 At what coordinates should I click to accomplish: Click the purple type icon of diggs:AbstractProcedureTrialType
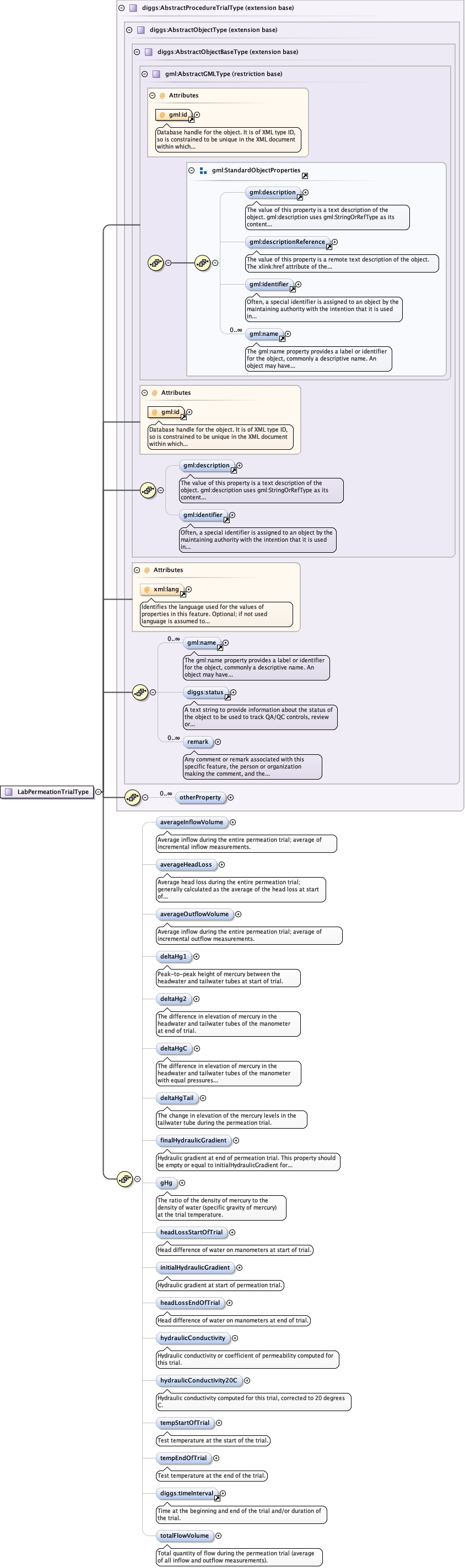[x=133, y=8]
